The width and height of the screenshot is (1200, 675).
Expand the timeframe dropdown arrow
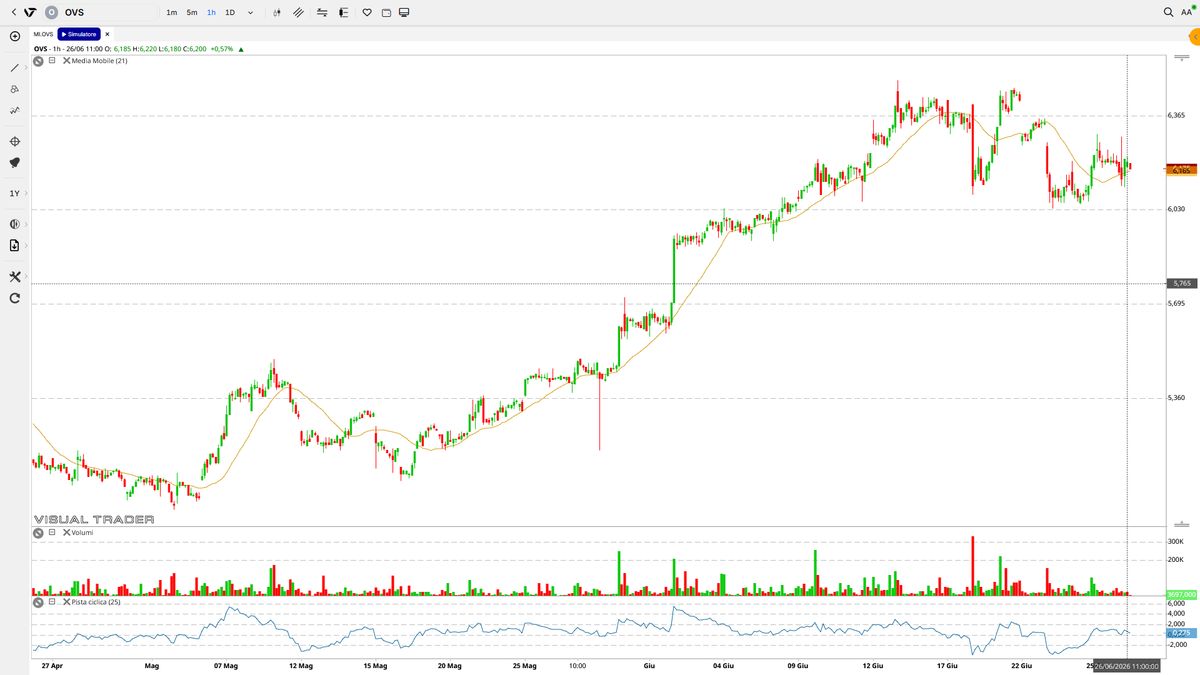250,12
